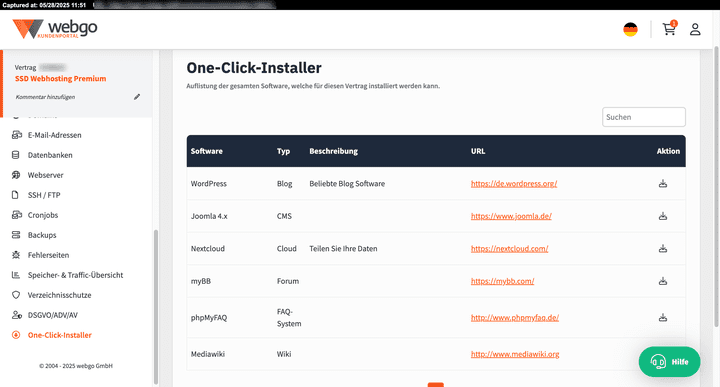
Task: Click the Backups server icon
Action: [x=16, y=235]
